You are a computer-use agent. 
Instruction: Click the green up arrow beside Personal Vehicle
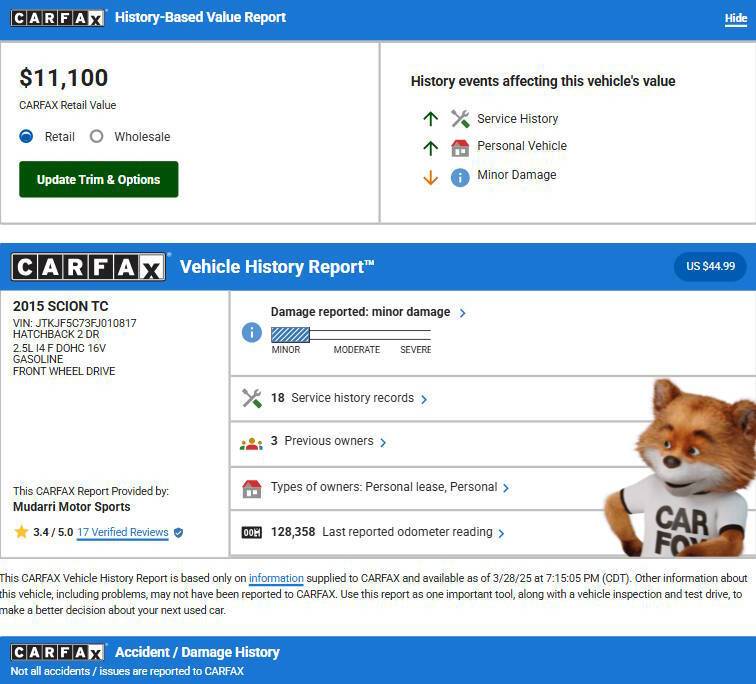point(431,148)
